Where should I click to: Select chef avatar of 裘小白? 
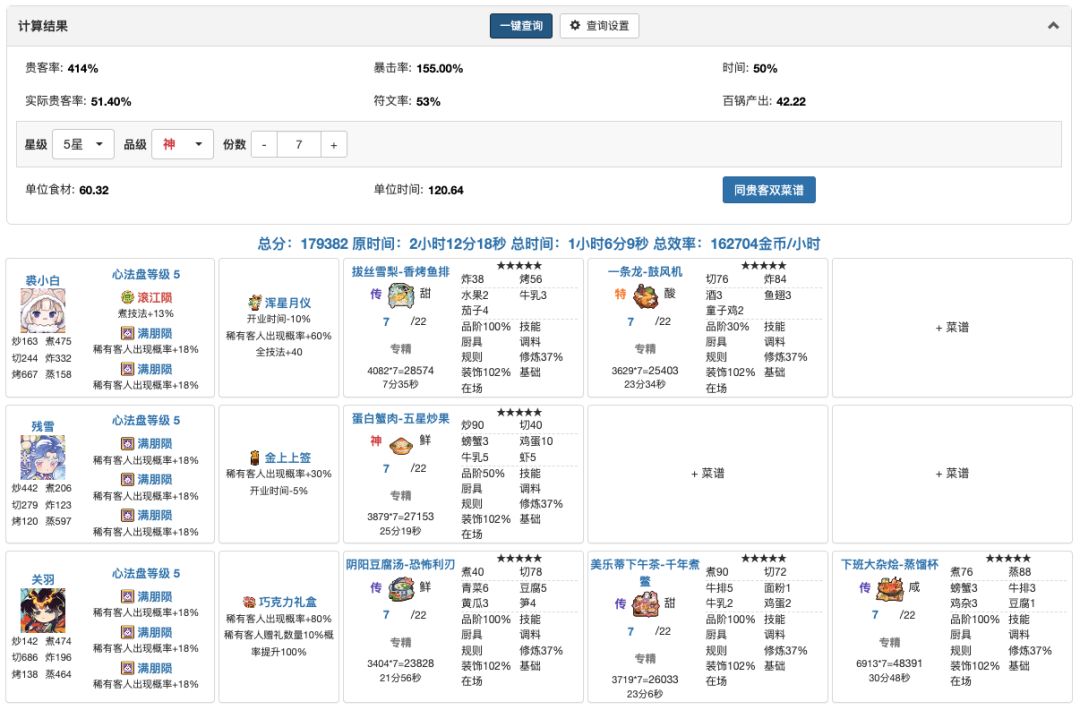pos(43,311)
